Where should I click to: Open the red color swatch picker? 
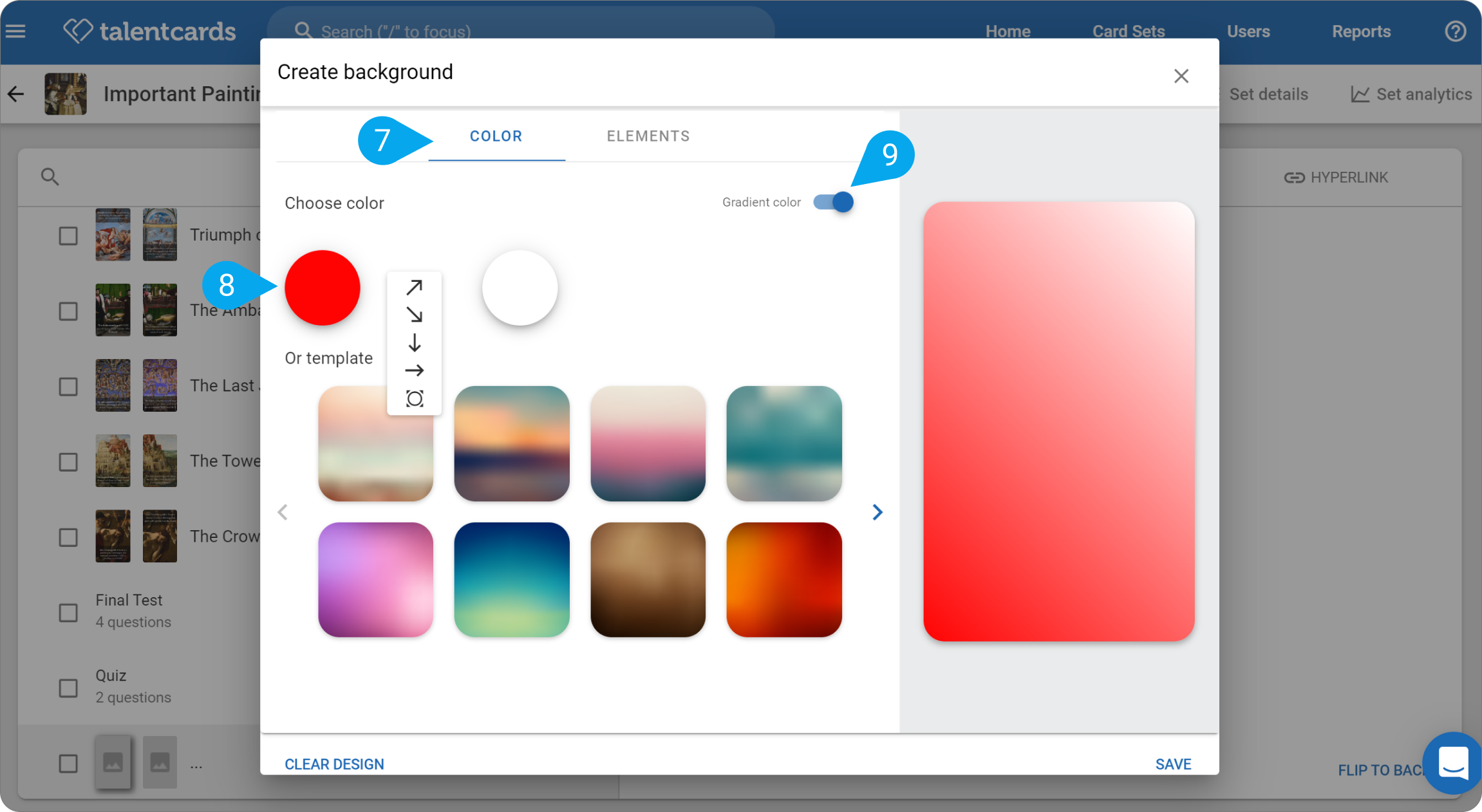[x=323, y=288]
